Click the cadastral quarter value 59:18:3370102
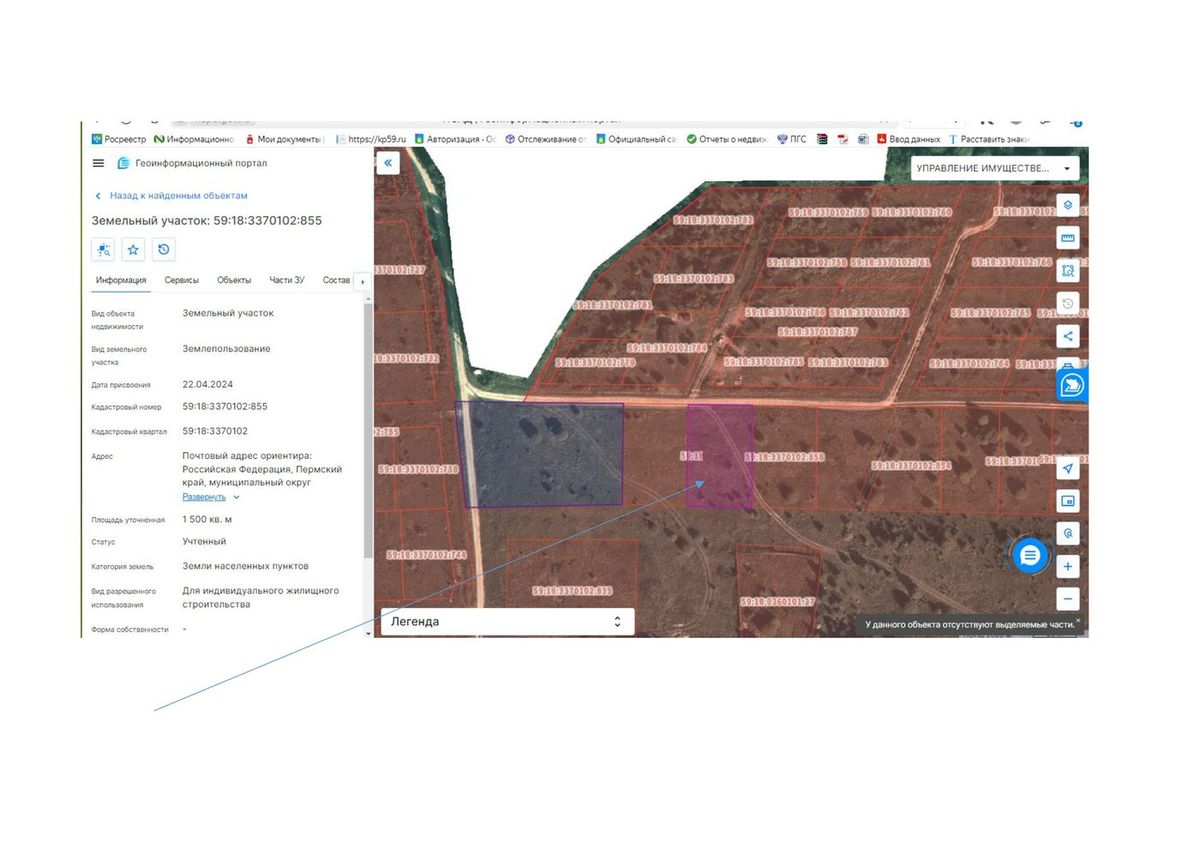This screenshot has width=1200, height=849. [x=215, y=431]
